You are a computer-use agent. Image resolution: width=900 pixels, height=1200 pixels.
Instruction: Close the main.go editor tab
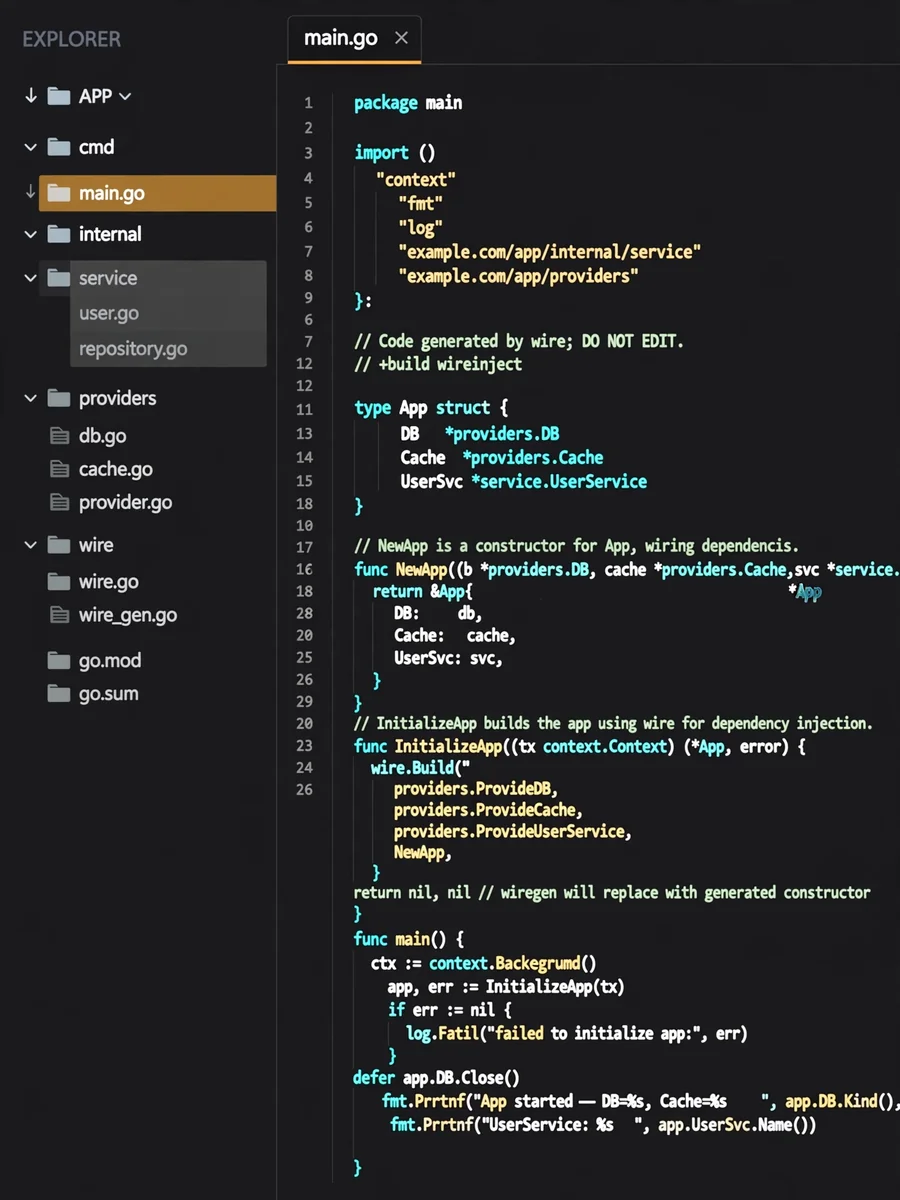pos(401,39)
